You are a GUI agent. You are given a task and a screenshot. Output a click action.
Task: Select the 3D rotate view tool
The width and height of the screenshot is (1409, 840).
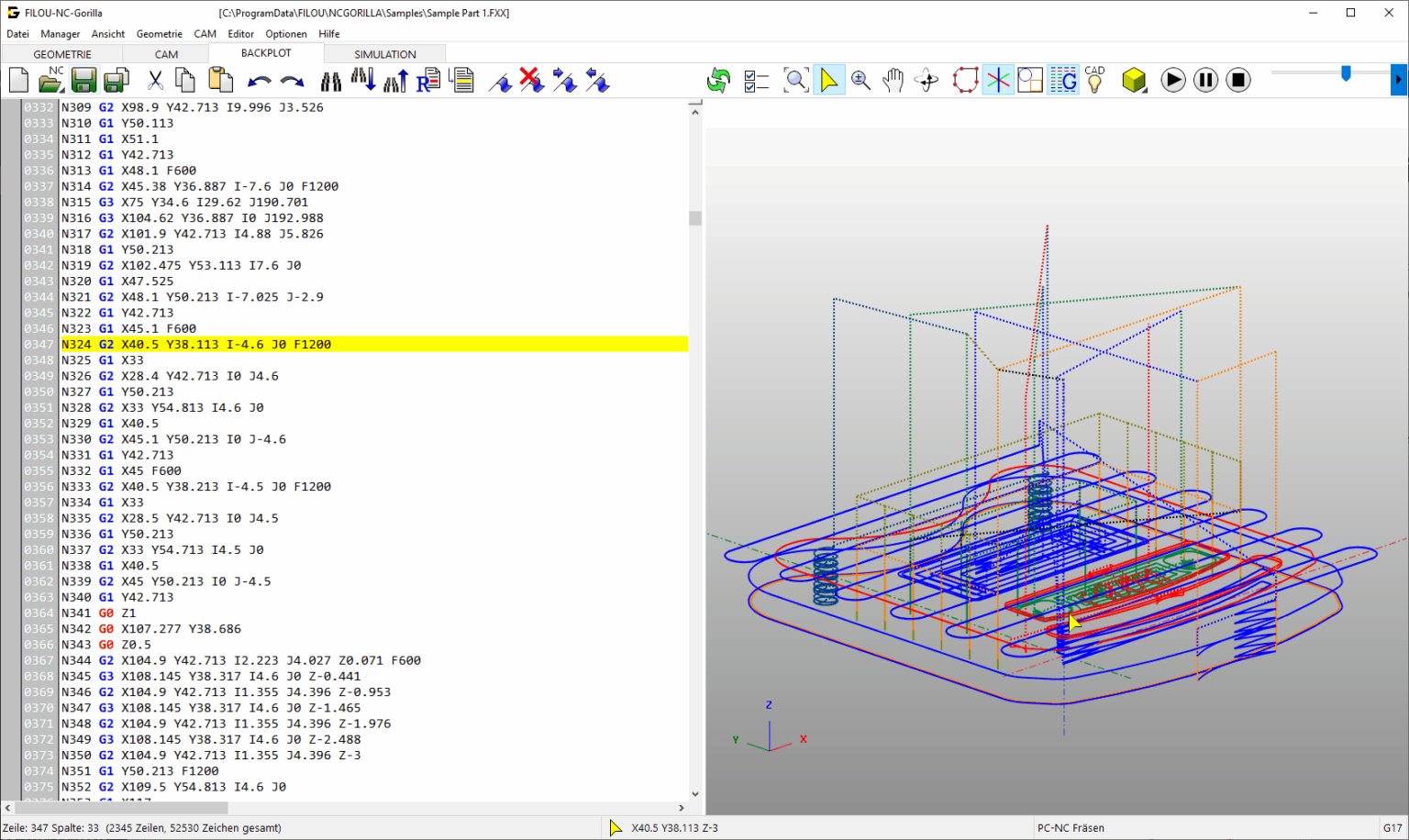(926, 81)
